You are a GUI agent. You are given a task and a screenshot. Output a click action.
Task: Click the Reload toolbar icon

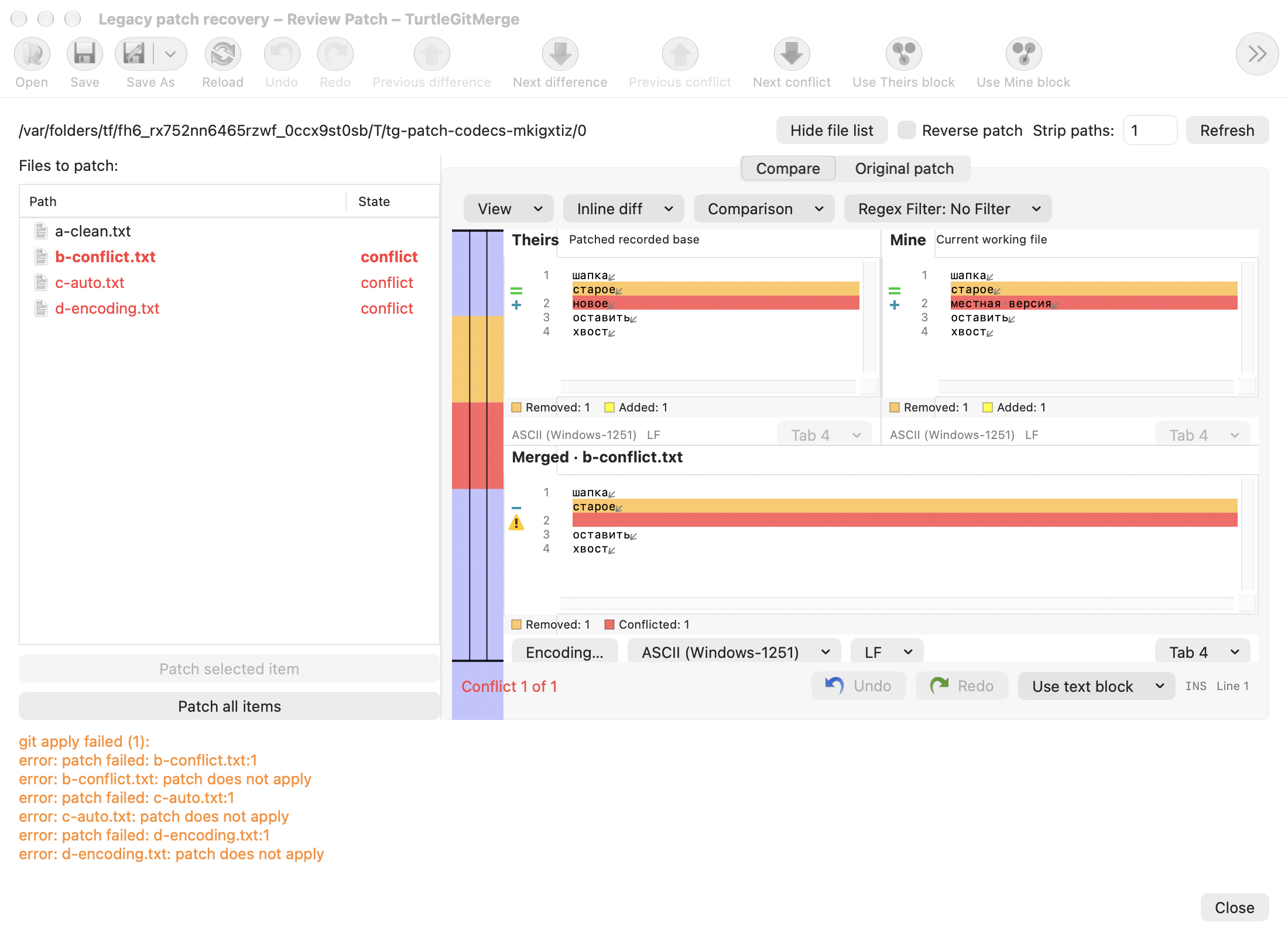point(223,54)
